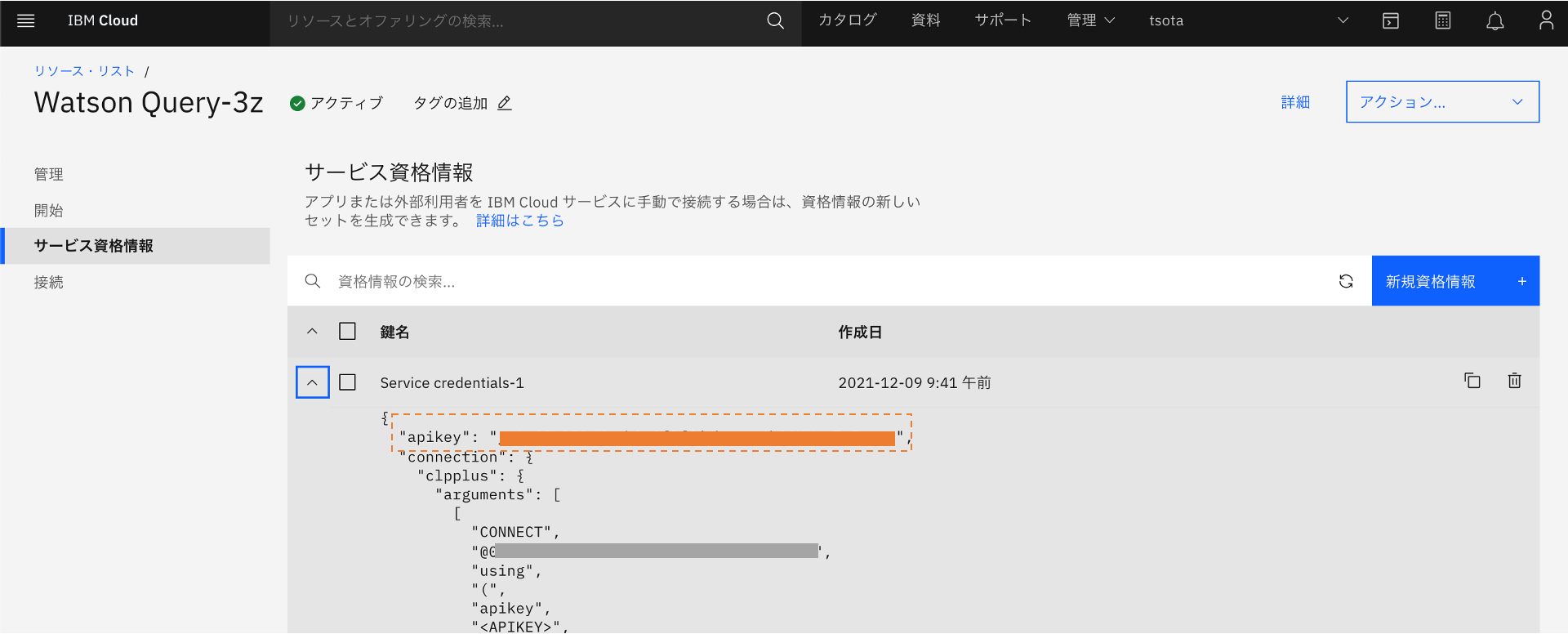Check the Service credentials-1 row checkbox
The height and width of the screenshot is (634, 1568).
348,382
